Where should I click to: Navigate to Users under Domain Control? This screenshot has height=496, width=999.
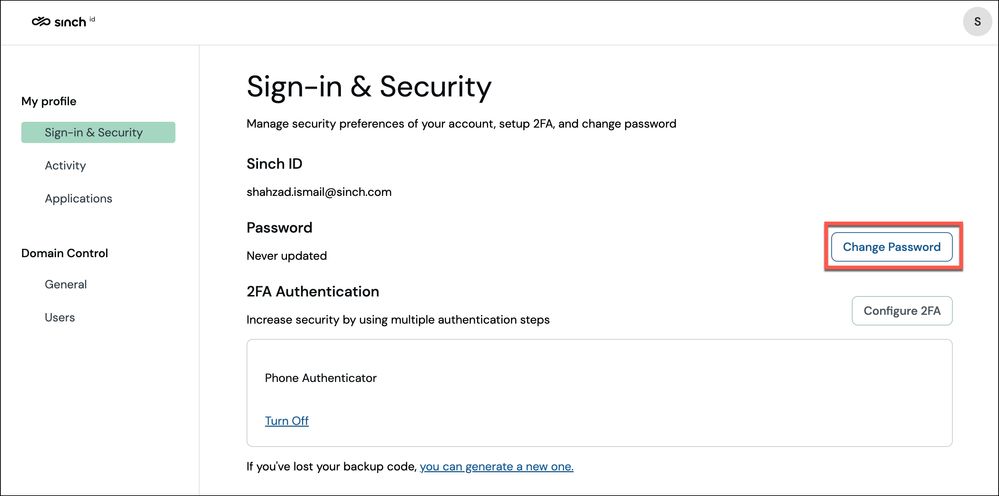[60, 317]
